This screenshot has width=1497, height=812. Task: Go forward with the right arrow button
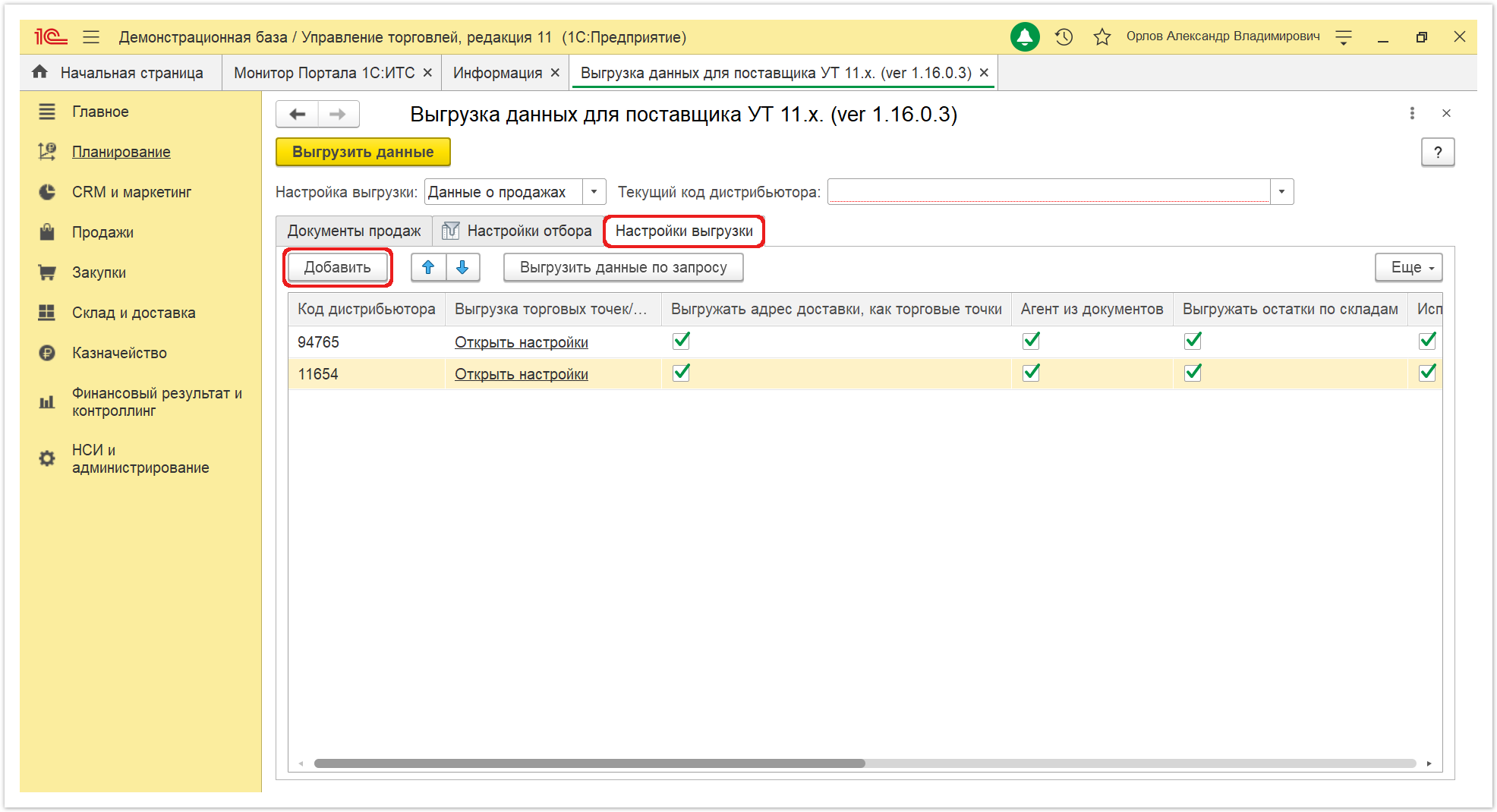click(x=339, y=114)
